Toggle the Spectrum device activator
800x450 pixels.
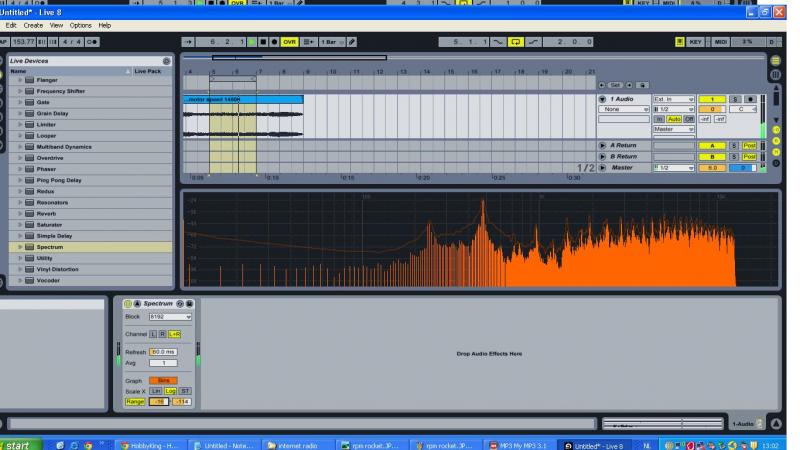click(128, 304)
